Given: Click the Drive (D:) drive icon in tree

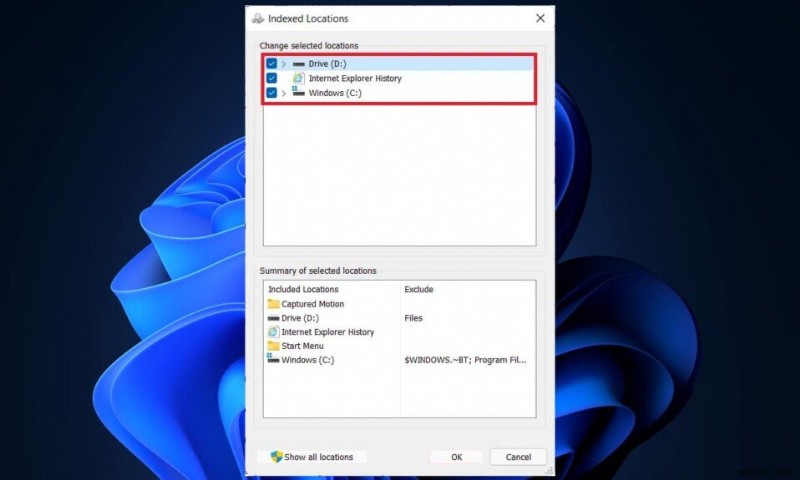Looking at the screenshot, I should (298, 64).
